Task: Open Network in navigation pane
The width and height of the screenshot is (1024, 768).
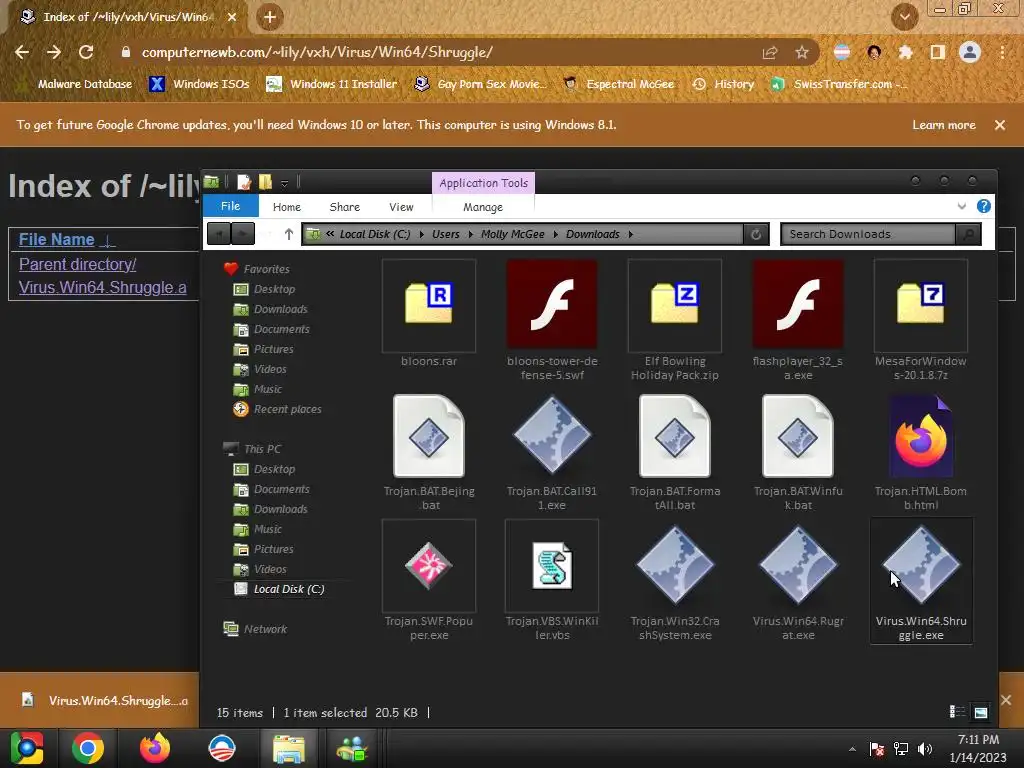Action: (x=255, y=629)
